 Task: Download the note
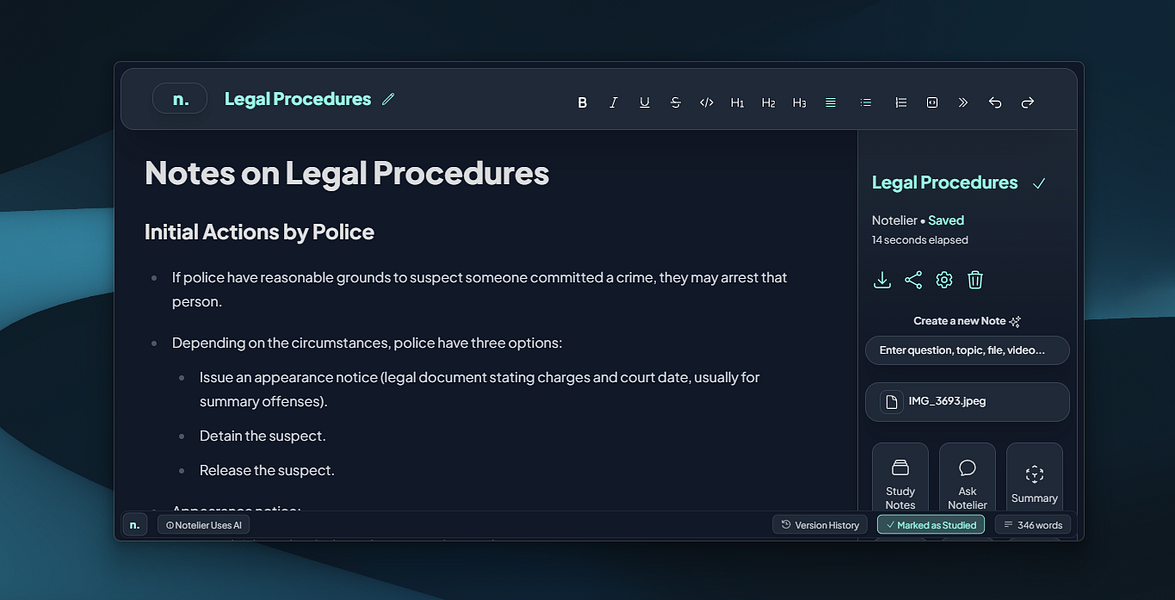point(882,280)
